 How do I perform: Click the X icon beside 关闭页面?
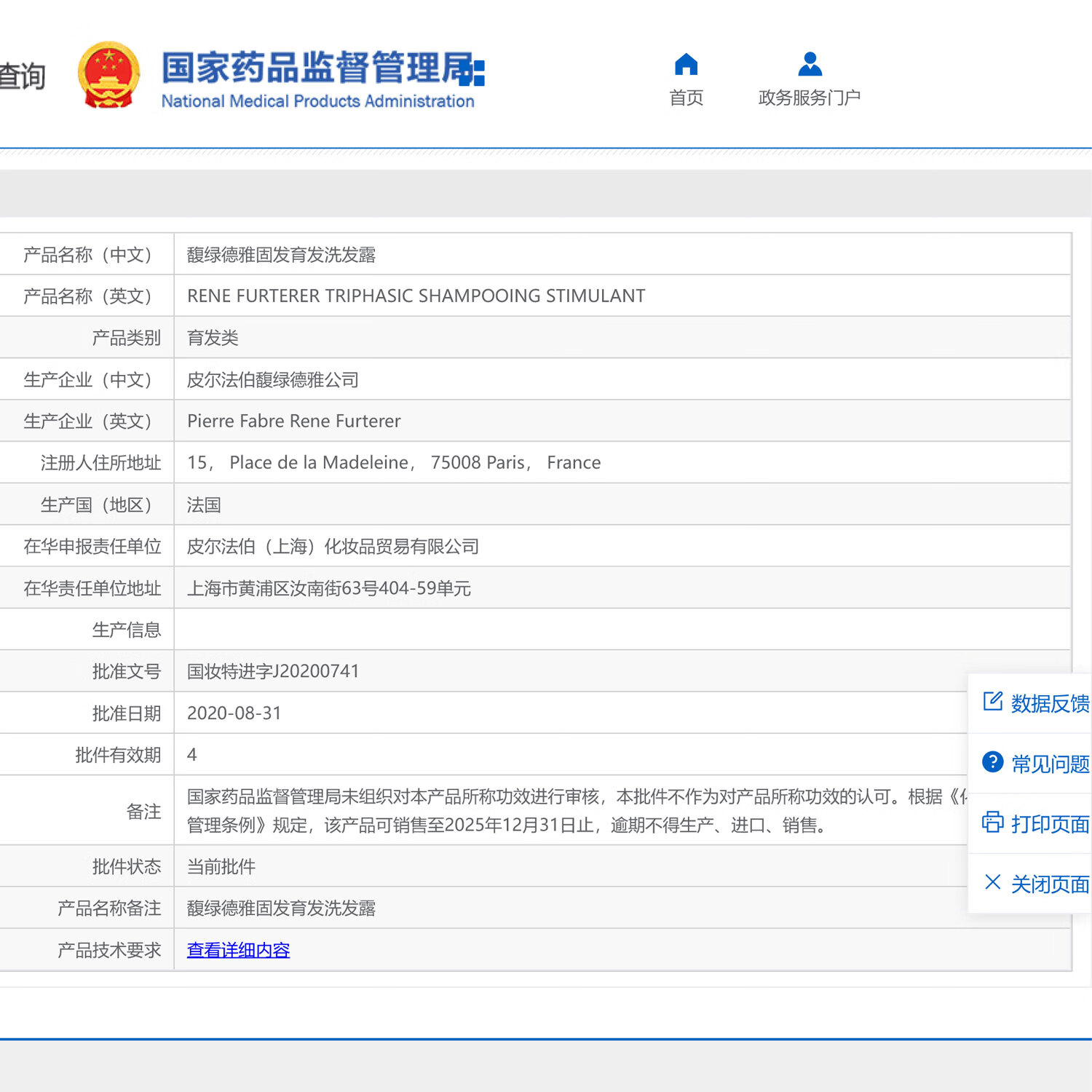(x=992, y=882)
